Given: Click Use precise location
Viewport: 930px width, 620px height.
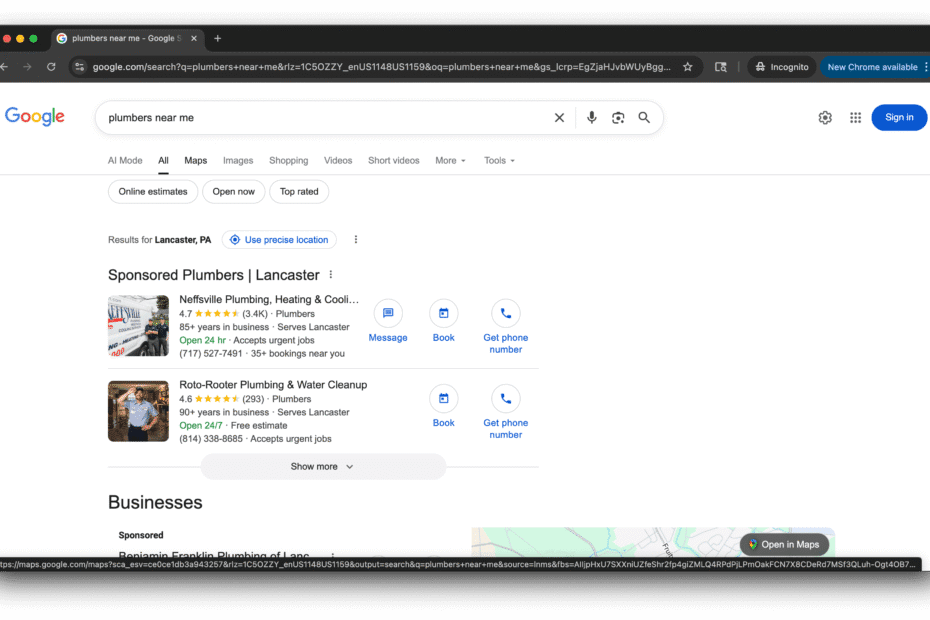Looking at the screenshot, I should 279,240.
